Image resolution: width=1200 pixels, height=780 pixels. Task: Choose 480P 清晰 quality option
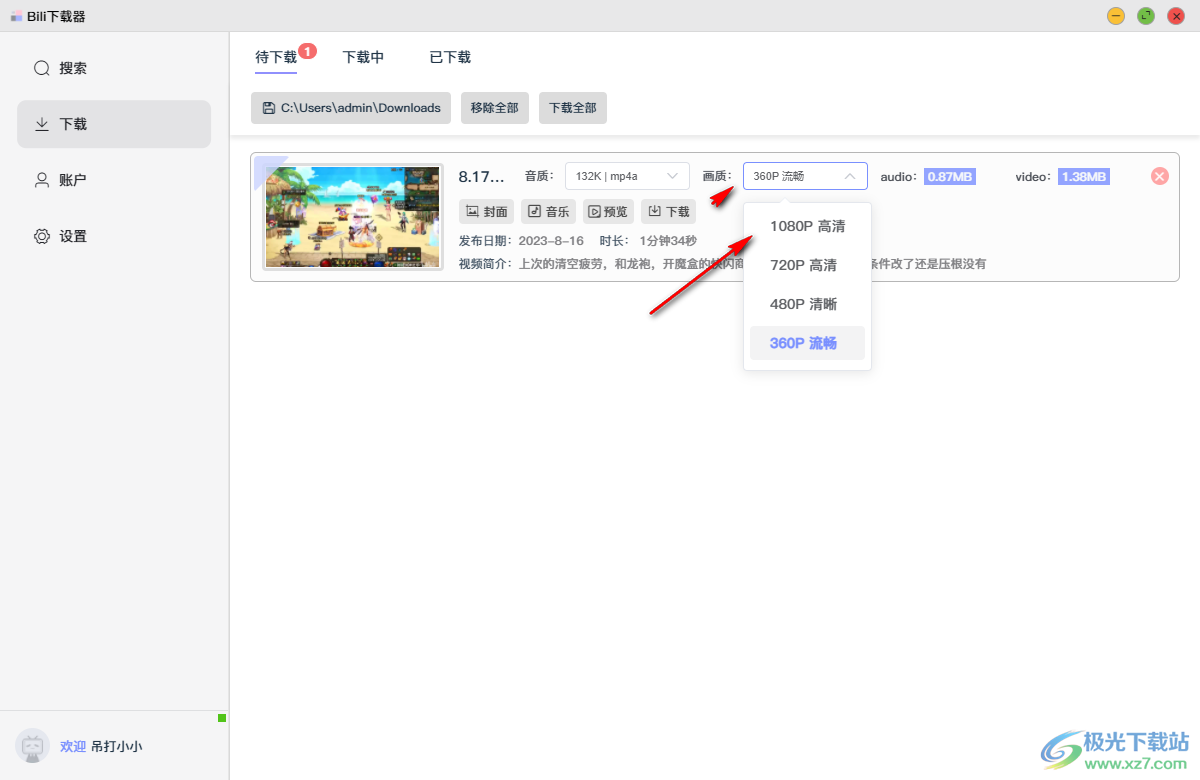[x=807, y=304]
